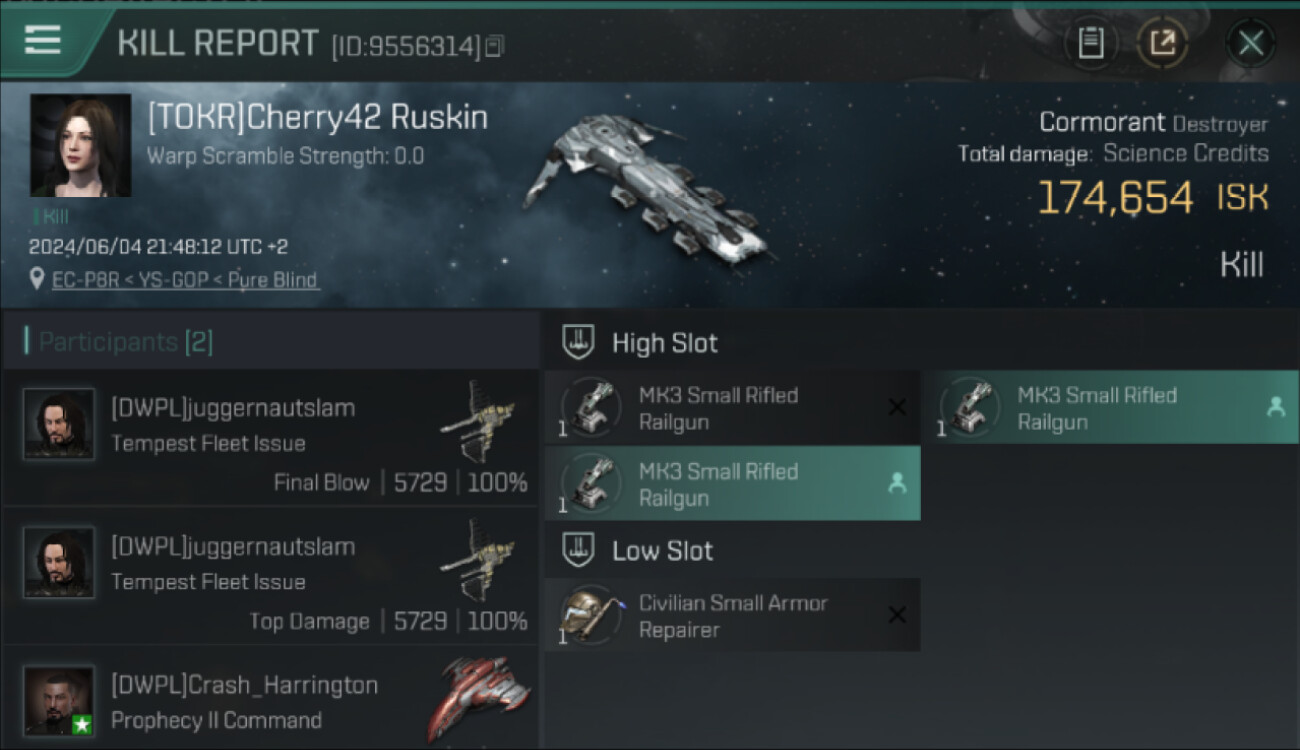Click the Cormorant ship image
The width and height of the screenshot is (1300, 750).
pos(647,190)
